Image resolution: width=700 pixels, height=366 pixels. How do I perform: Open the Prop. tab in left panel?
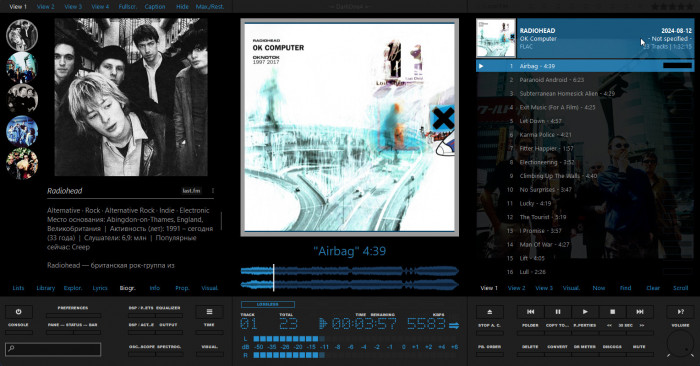pyautogui.click(x=182, y=288)
